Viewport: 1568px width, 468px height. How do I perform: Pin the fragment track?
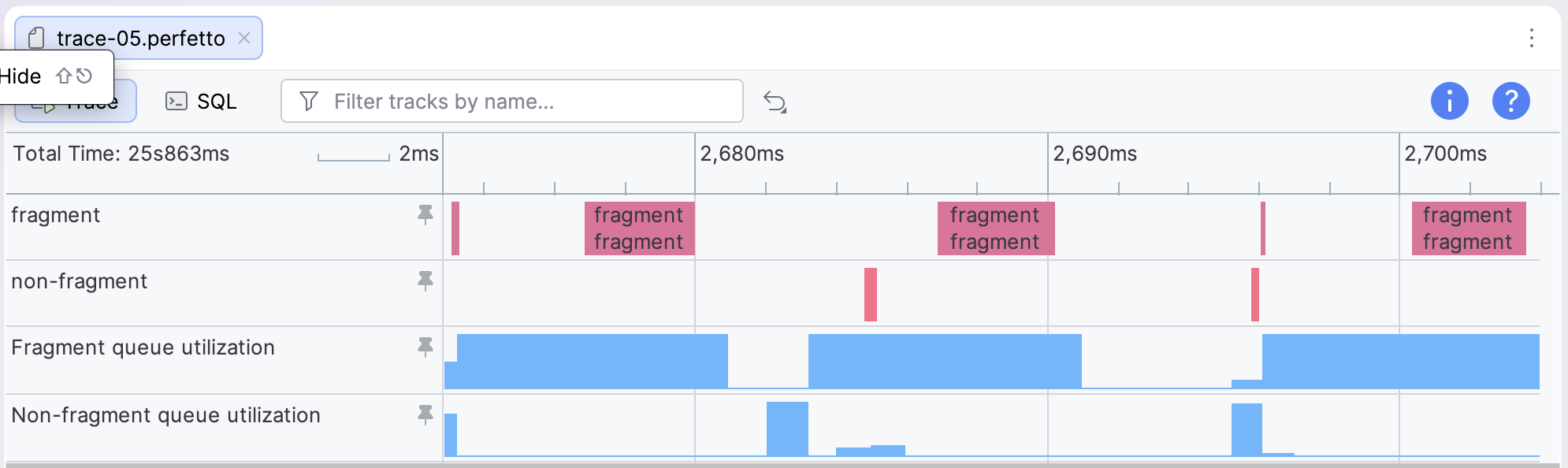click(425, 215)
